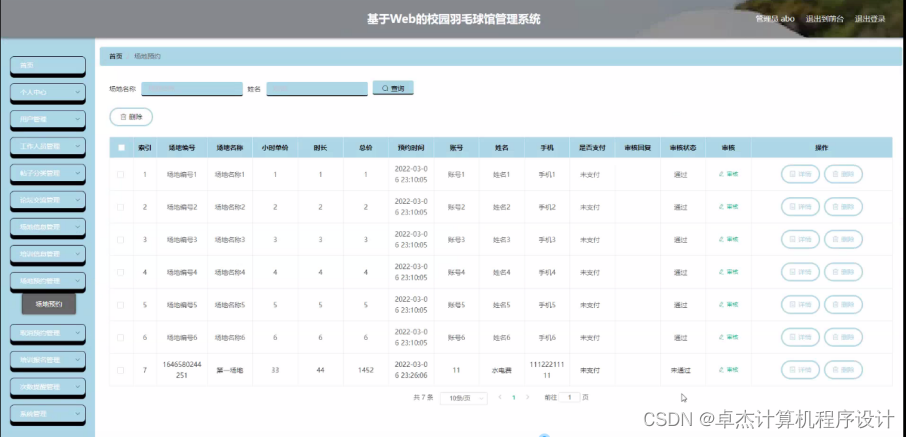Screen dimensions: 910x438
Task: Click cell 1646580244251 in row 7
Action: [183, 370]
